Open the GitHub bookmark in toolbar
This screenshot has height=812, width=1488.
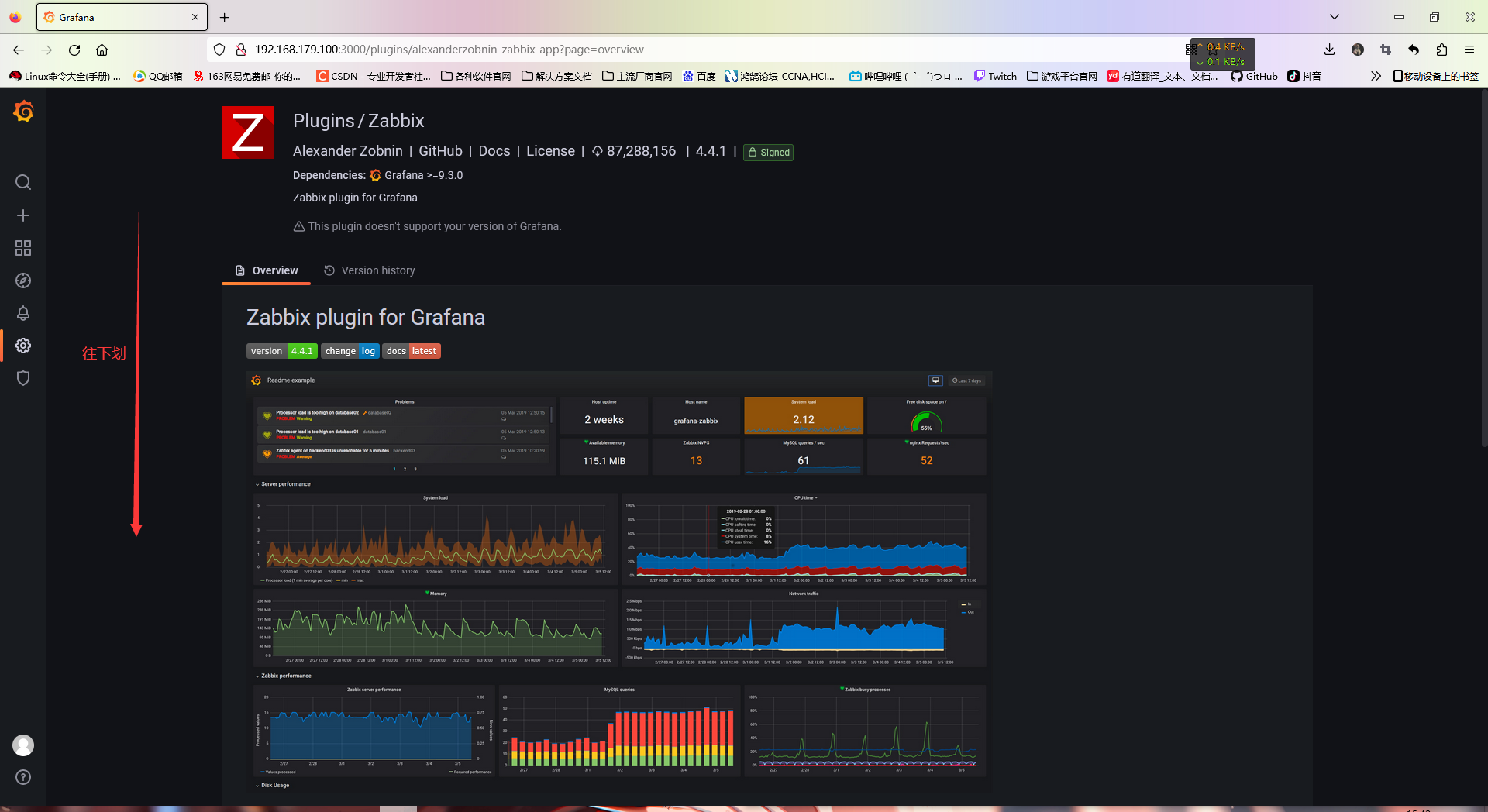[x=1255, y=76]
